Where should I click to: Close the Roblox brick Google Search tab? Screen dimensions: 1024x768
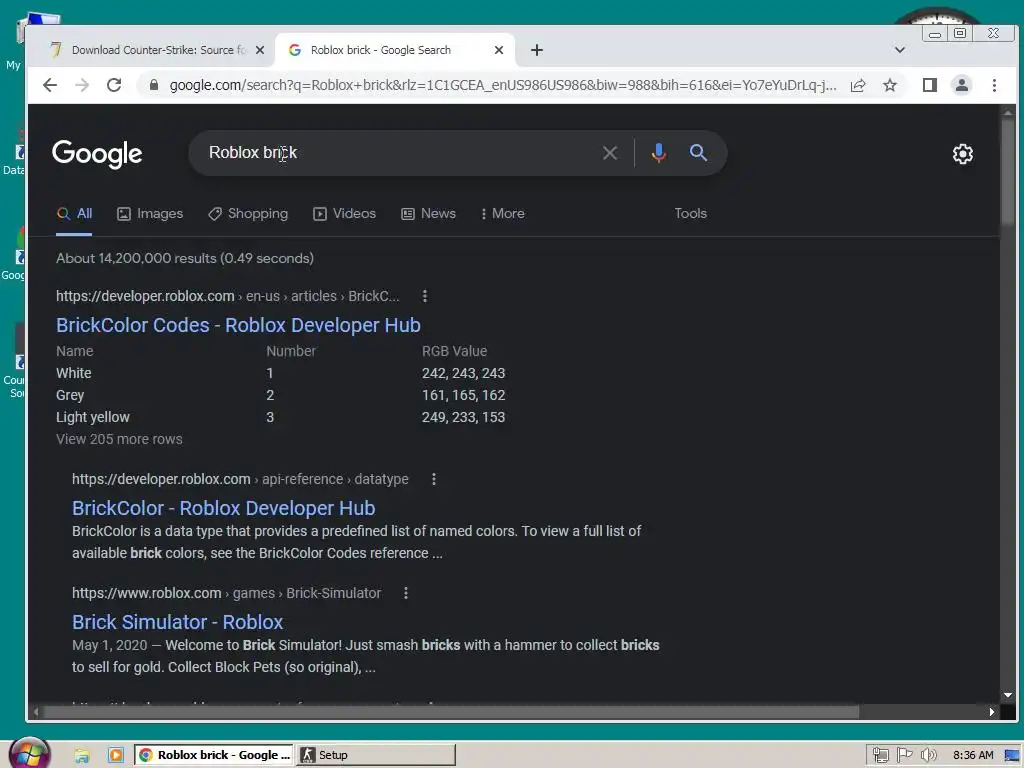[x=499, y=50]
